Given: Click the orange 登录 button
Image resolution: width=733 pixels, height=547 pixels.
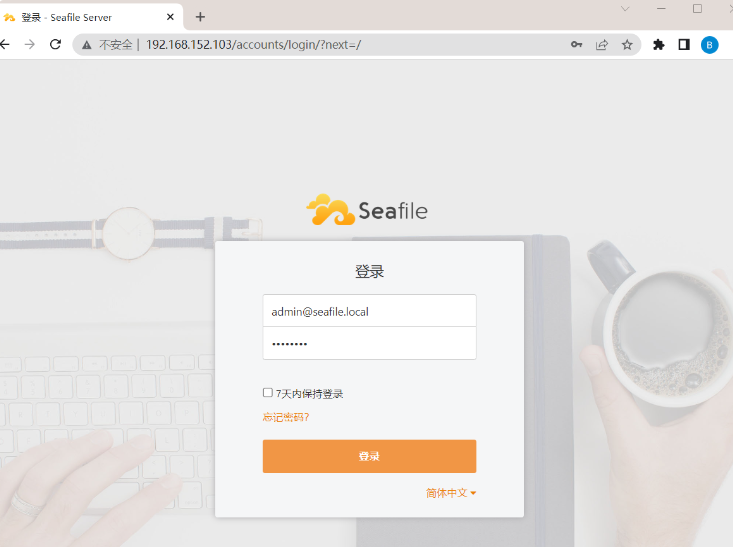Looking at the screenshot, I should click(x=369, y=456).
